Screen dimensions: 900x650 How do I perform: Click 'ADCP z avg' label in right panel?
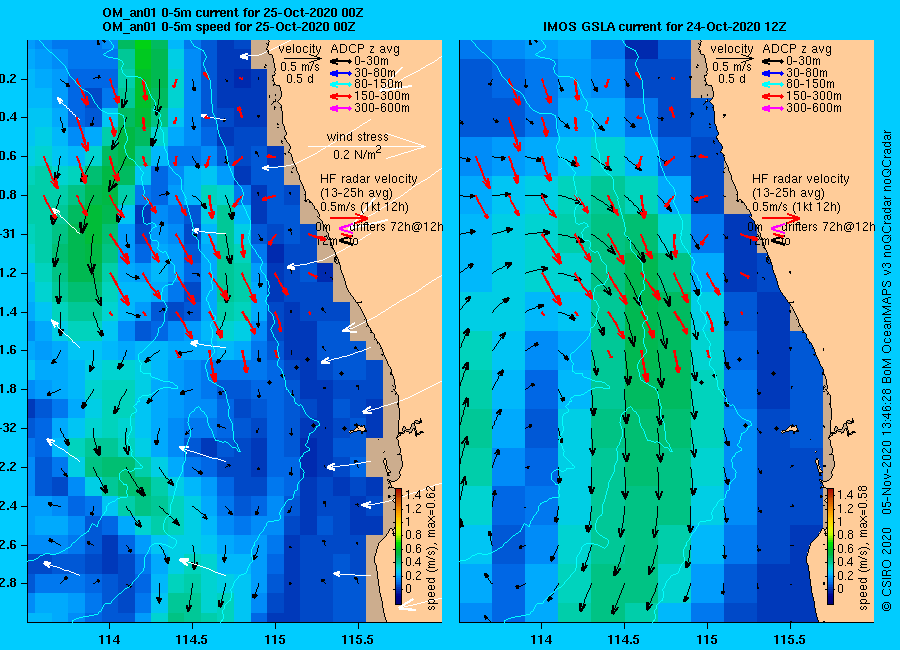pos(797,49)
